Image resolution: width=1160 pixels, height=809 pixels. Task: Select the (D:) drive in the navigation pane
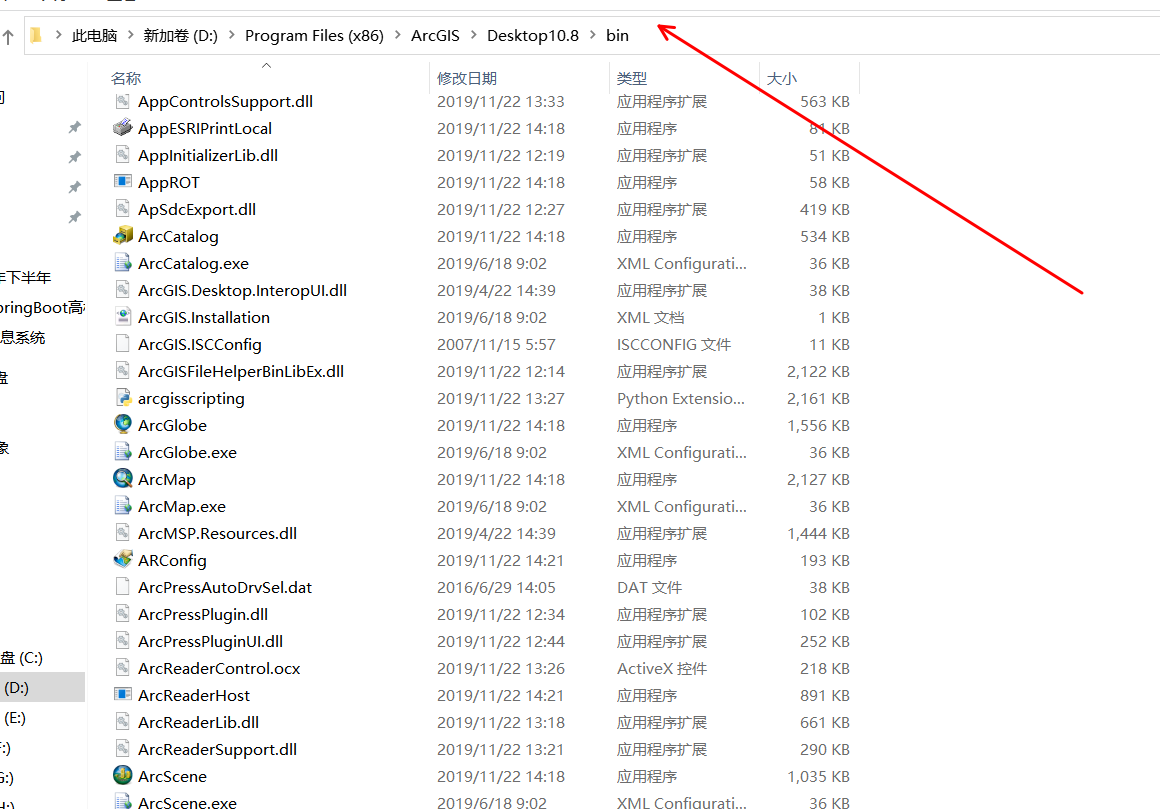pyautogui.click(x=42, y=687)
